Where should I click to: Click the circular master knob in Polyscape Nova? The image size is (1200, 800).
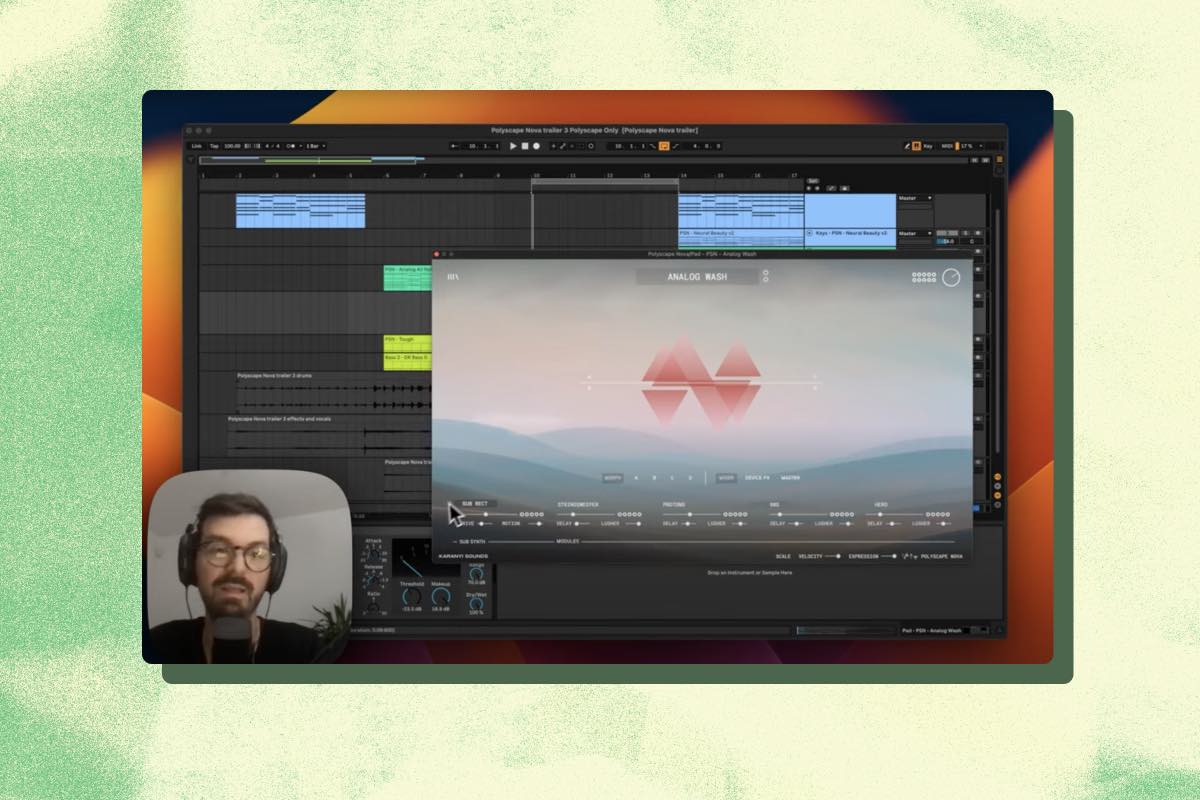pyautogui.click(x=950, y=277)
